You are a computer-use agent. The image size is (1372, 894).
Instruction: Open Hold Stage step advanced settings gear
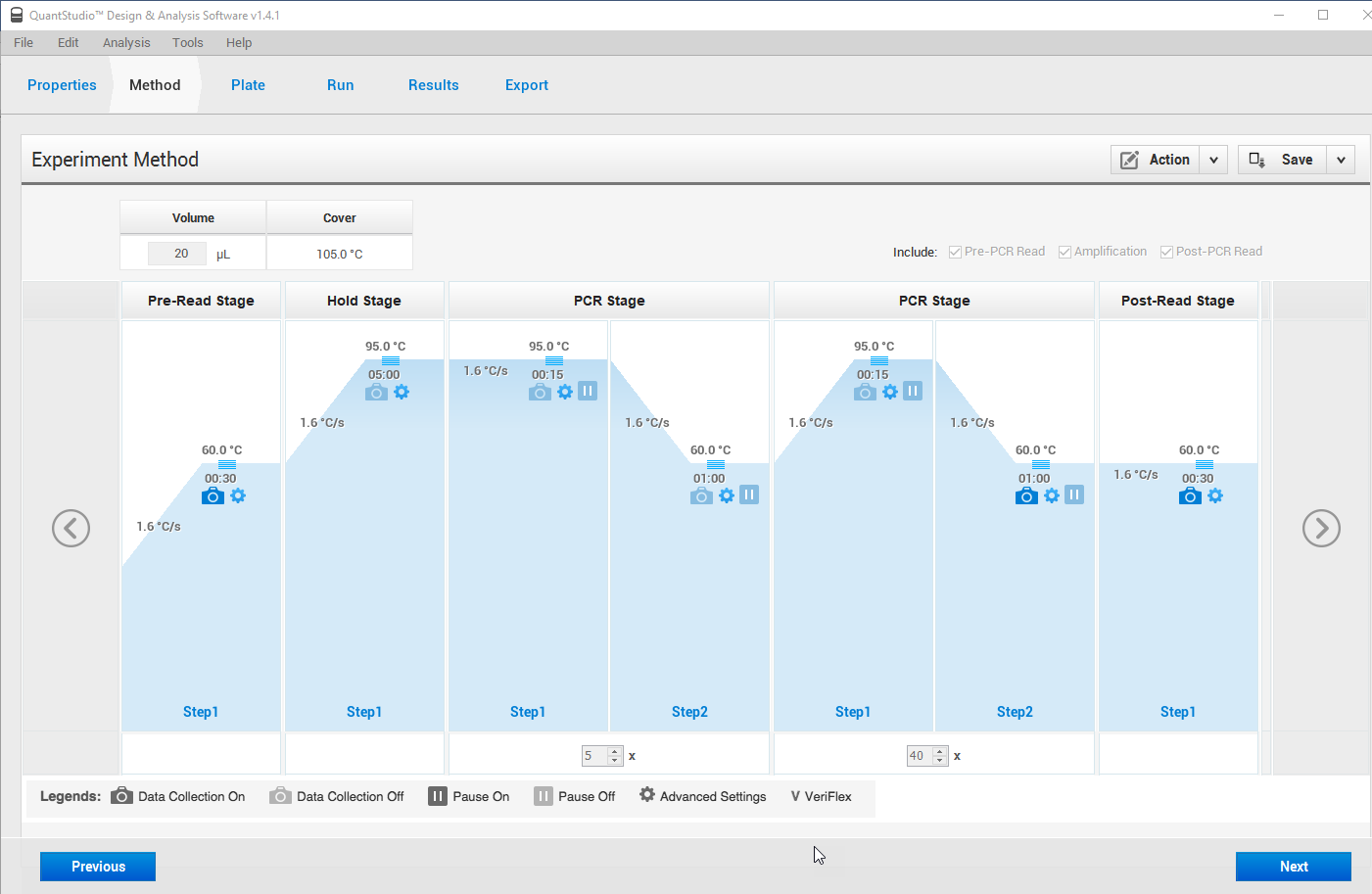402,393
